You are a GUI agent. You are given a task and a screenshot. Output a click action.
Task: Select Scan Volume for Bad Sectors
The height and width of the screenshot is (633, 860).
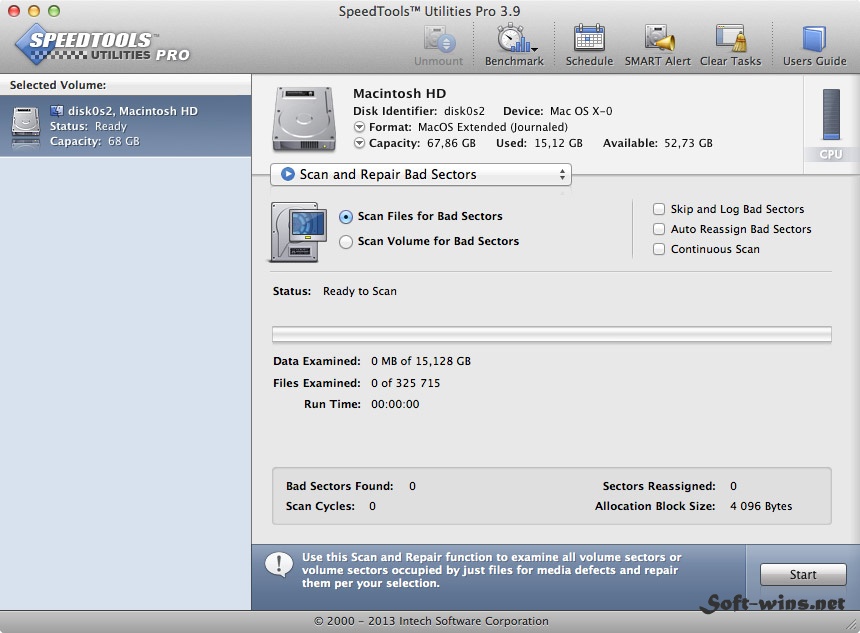pyautogui.click(x=346, y=242)
